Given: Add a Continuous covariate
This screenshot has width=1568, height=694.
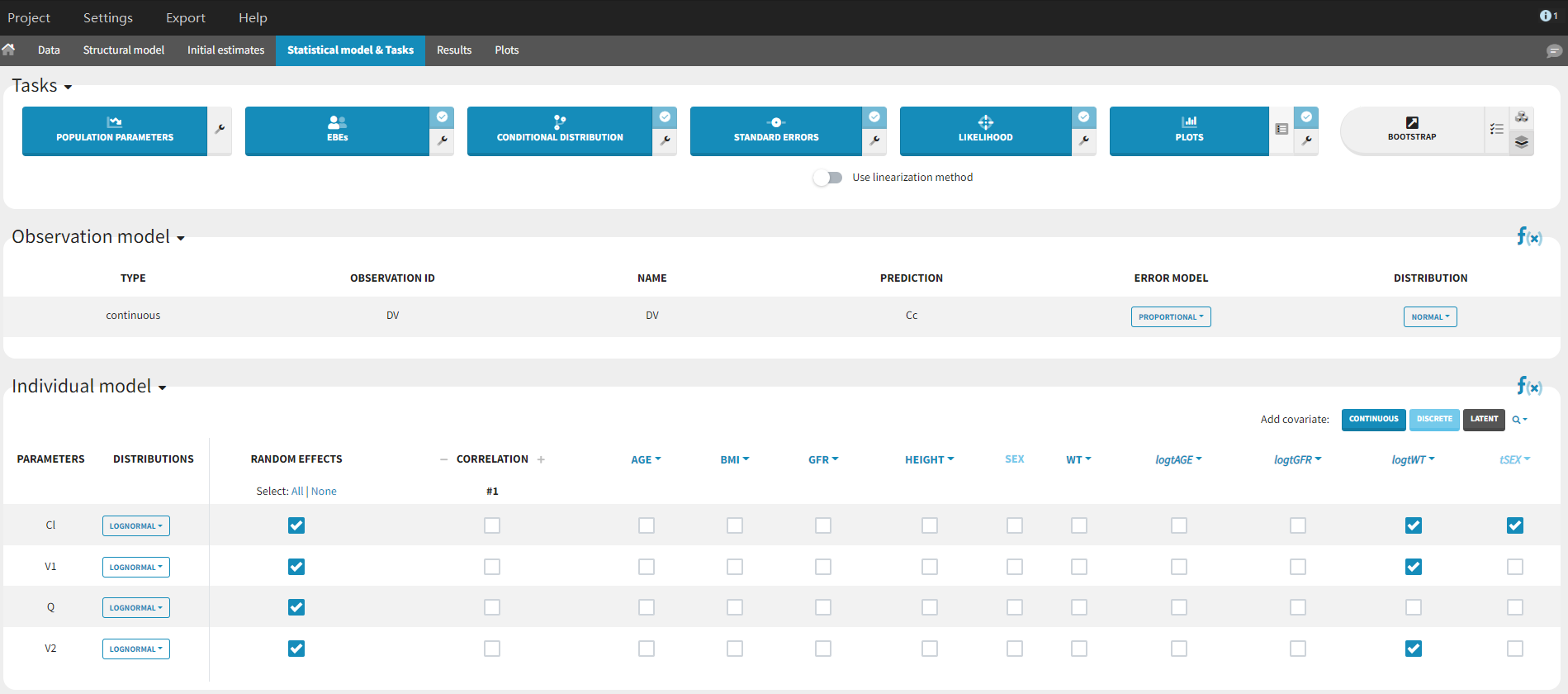Looking at the screenshot, I should pyautogui.click(x=1374, y=420).
